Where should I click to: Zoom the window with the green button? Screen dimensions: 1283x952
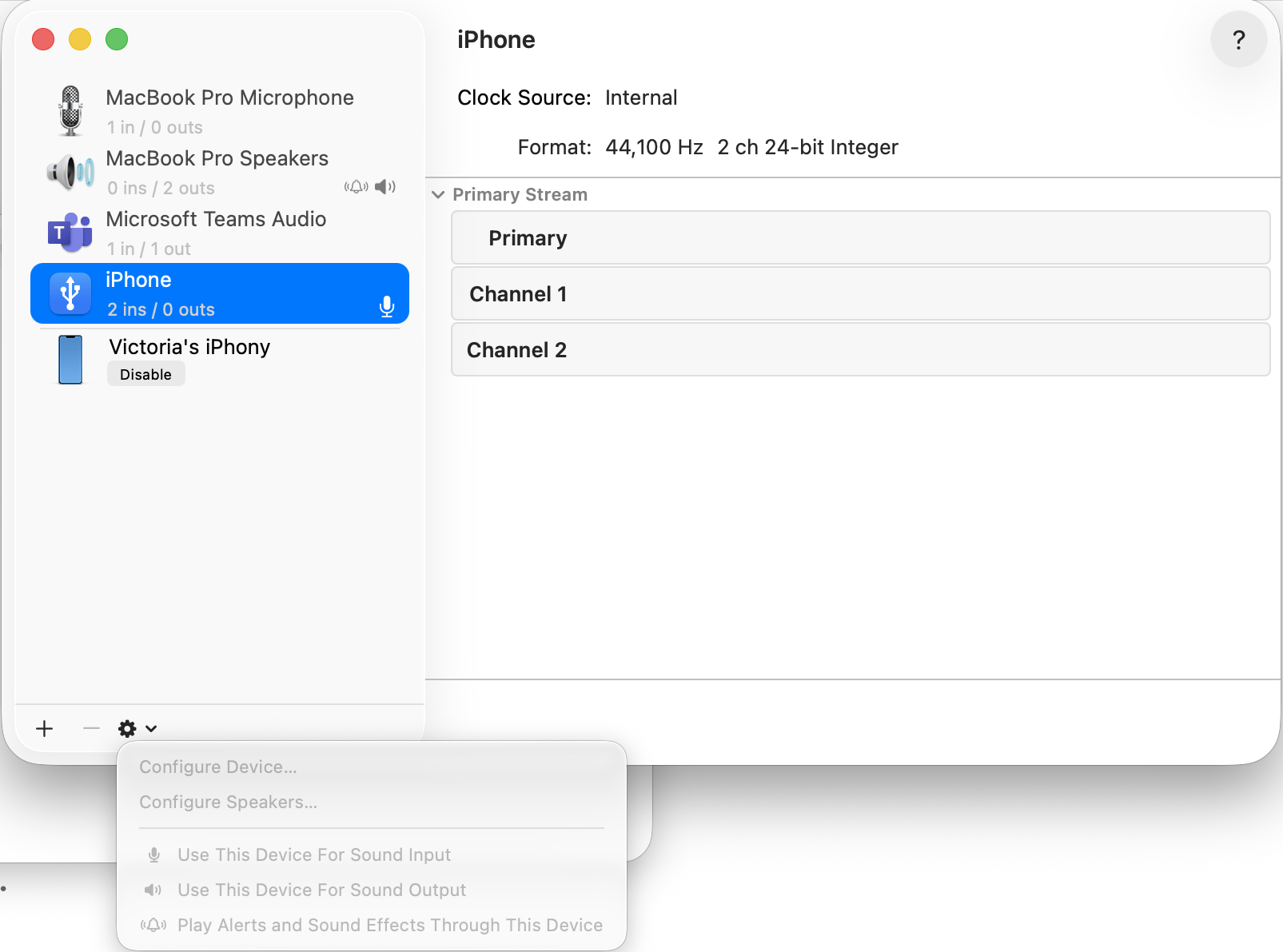pos(117,39)
